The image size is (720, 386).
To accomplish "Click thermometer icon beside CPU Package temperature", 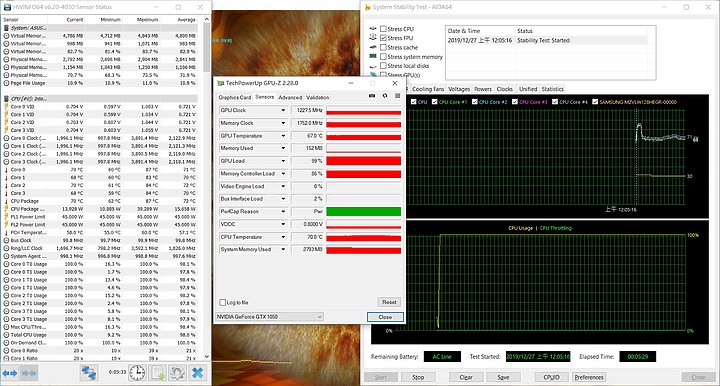I will tap(6, 201).
